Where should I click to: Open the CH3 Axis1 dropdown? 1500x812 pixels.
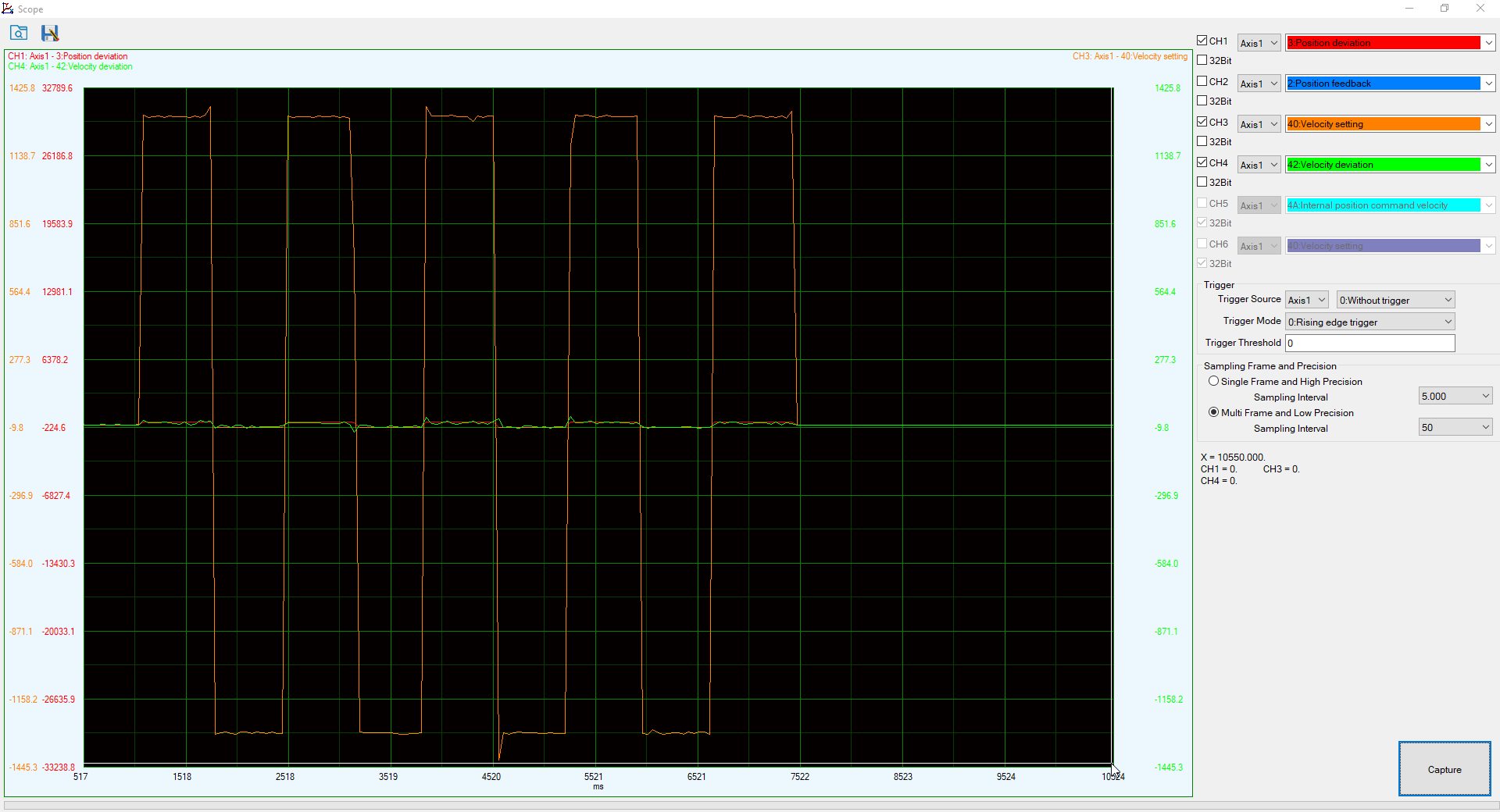(1259, 124)
